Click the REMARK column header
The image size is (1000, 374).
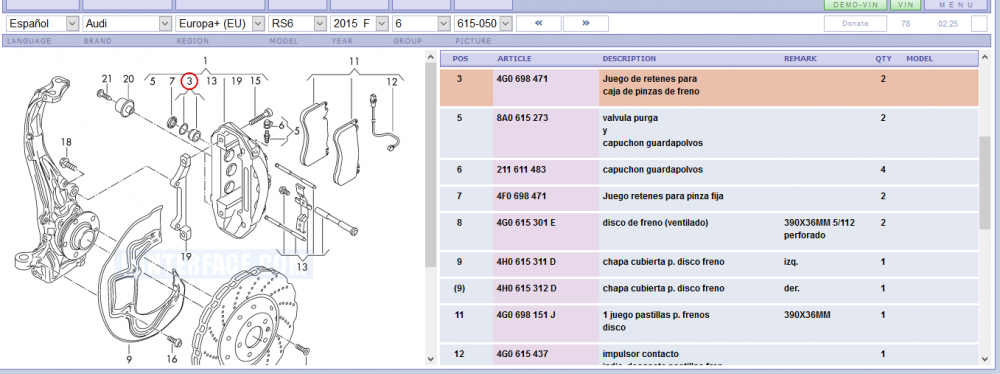point(800,59)
